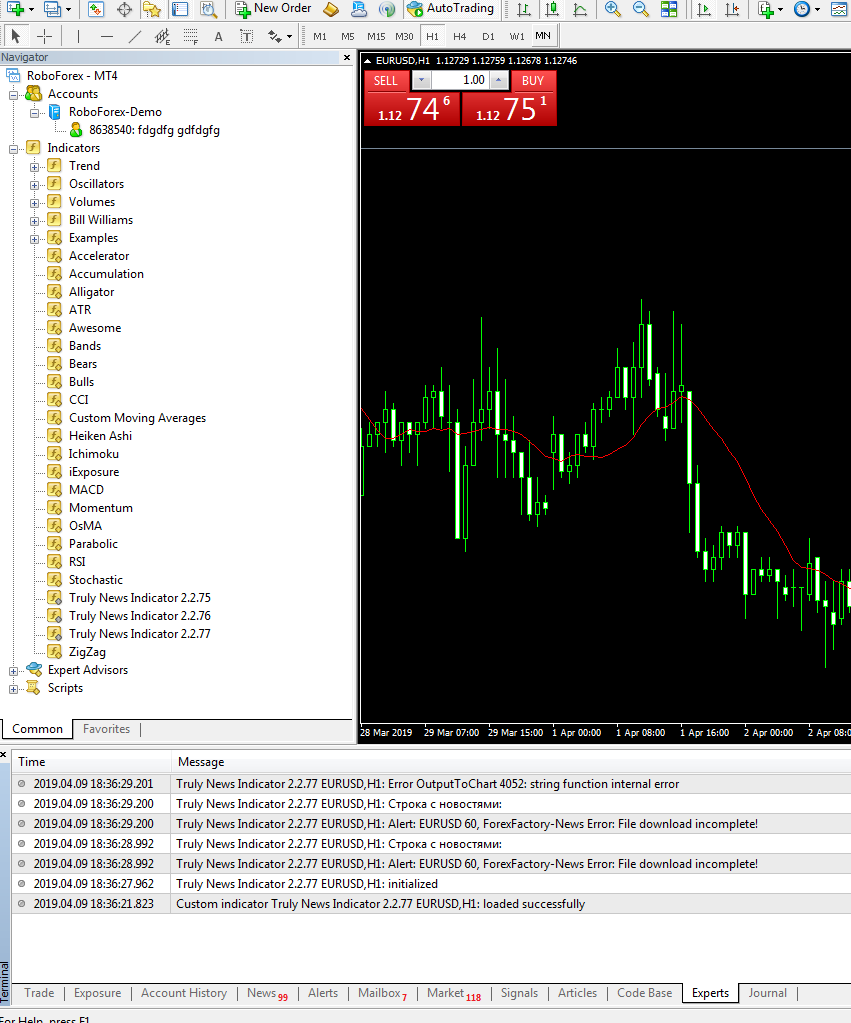Image resolution: width=851 pixels, height=1023 pixels.
Task: Increase lot volume with up arrow
Action: click(499, 80)
